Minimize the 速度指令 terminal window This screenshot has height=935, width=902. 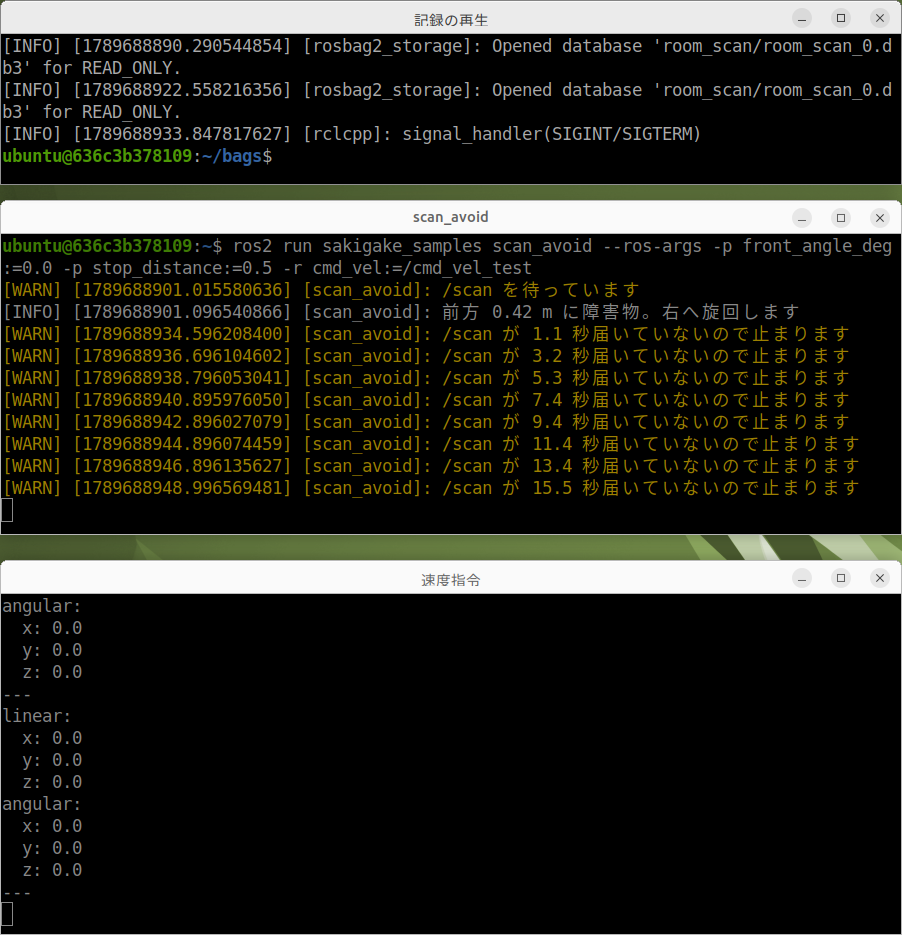[x=802, y=578]
